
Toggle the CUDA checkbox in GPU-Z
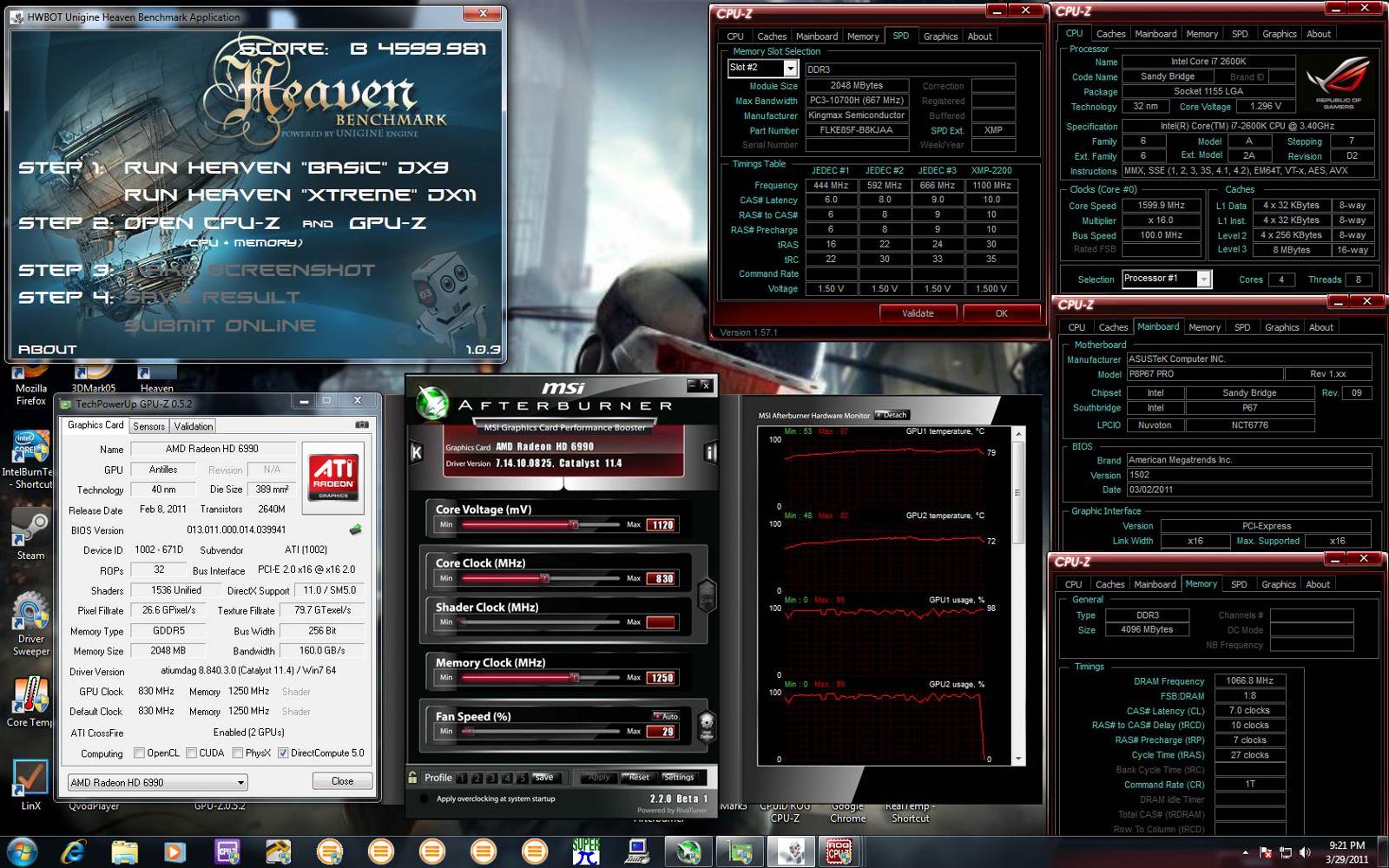tap(191, 753)
